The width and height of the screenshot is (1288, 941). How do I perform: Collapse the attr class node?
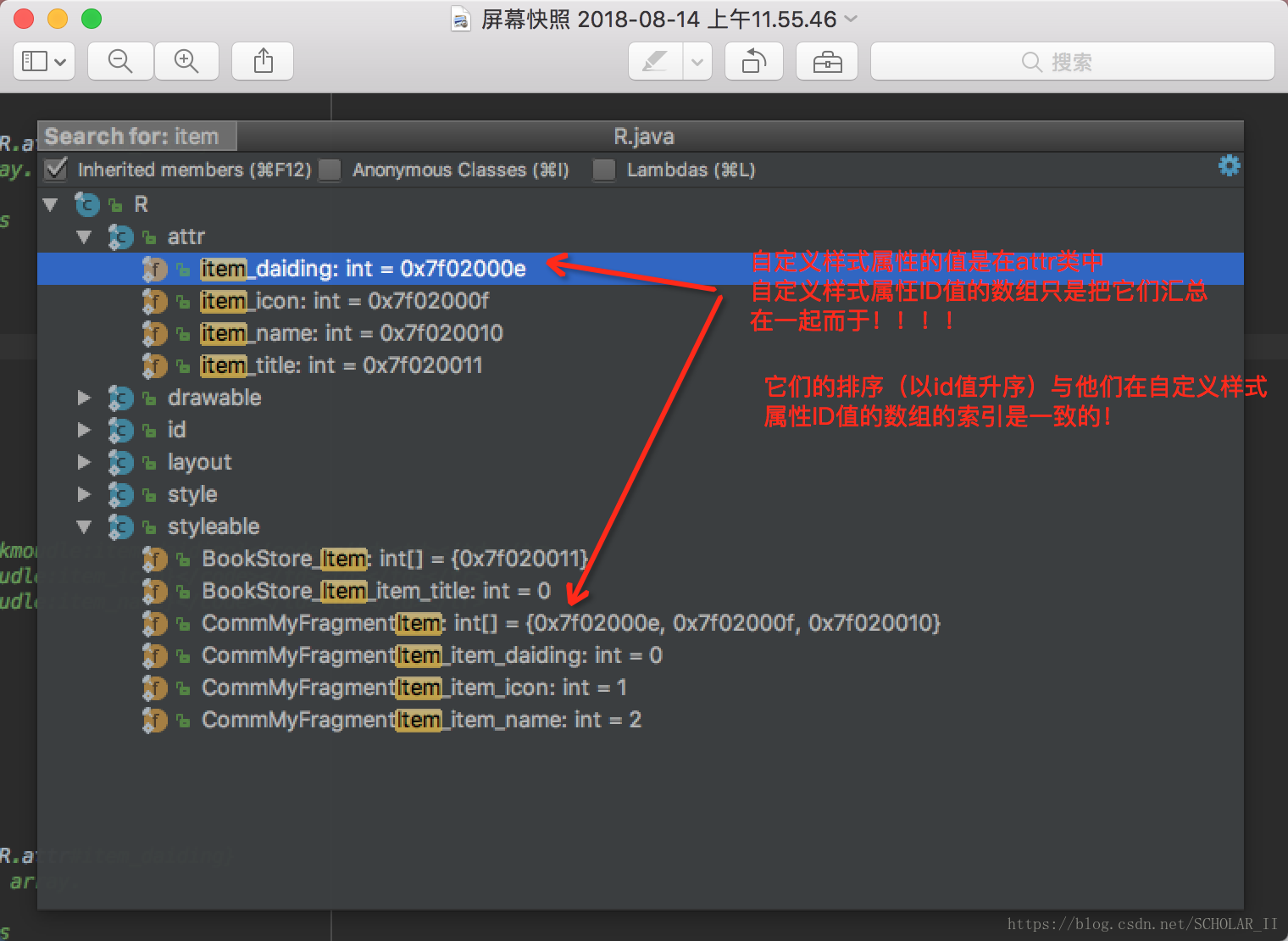click(x=84, y=237)
